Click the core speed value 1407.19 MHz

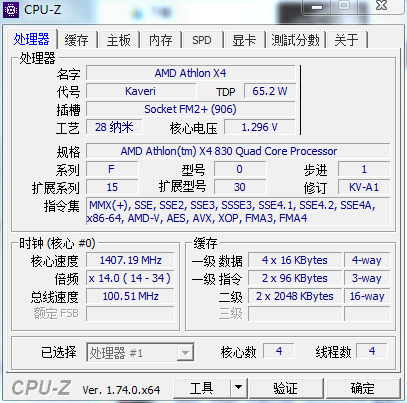tap(130, 260)
